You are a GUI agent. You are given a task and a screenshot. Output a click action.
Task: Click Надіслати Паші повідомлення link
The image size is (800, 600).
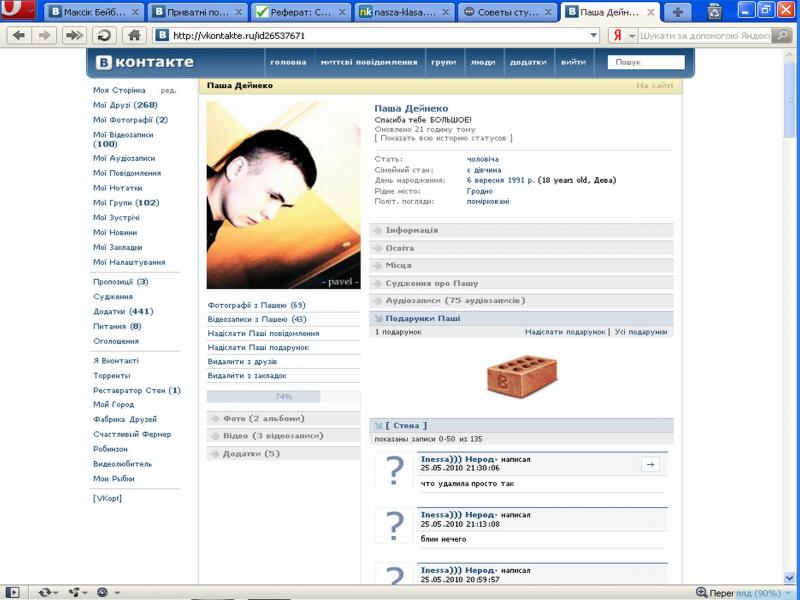coord(263,333)
